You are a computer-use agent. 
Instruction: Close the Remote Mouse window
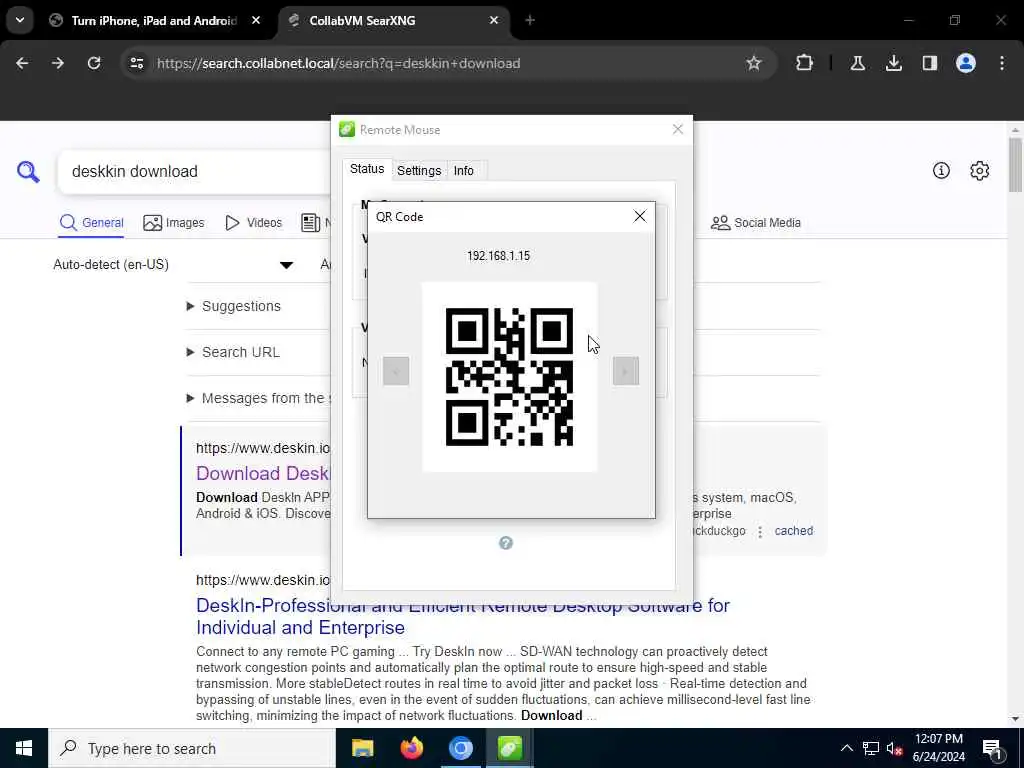678,129
